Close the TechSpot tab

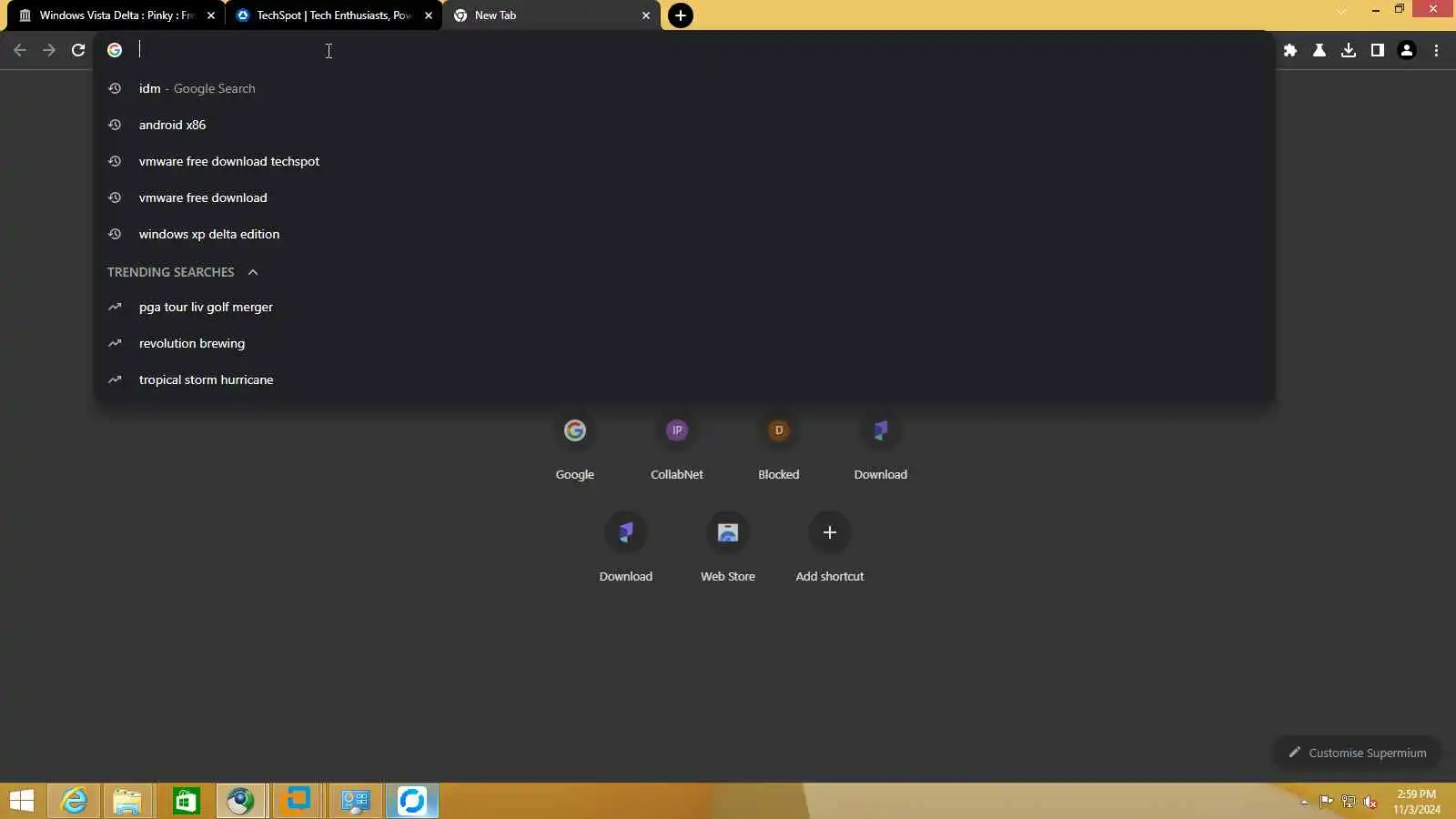point(429,15)
